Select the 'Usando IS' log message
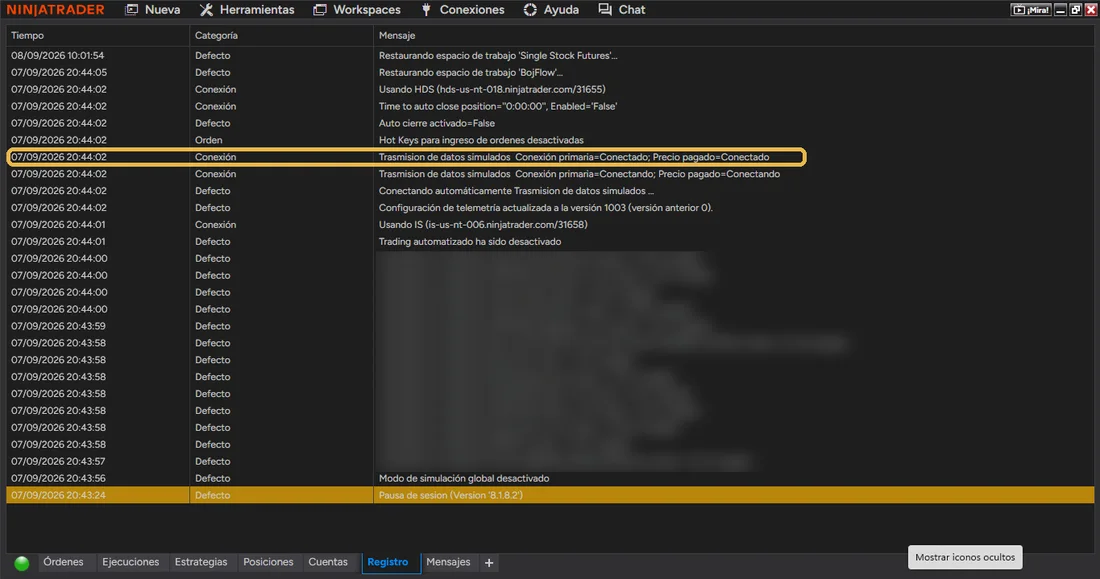Viewport: 1100px width, 579px height. coord(483,225)
